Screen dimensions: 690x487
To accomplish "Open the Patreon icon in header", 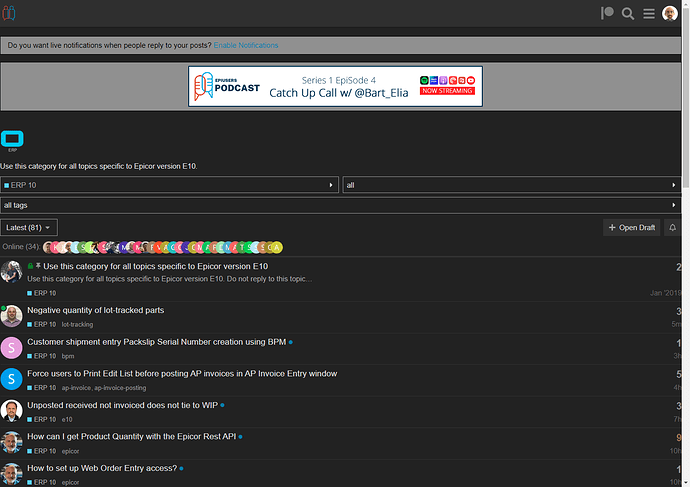I will (607, 13).
